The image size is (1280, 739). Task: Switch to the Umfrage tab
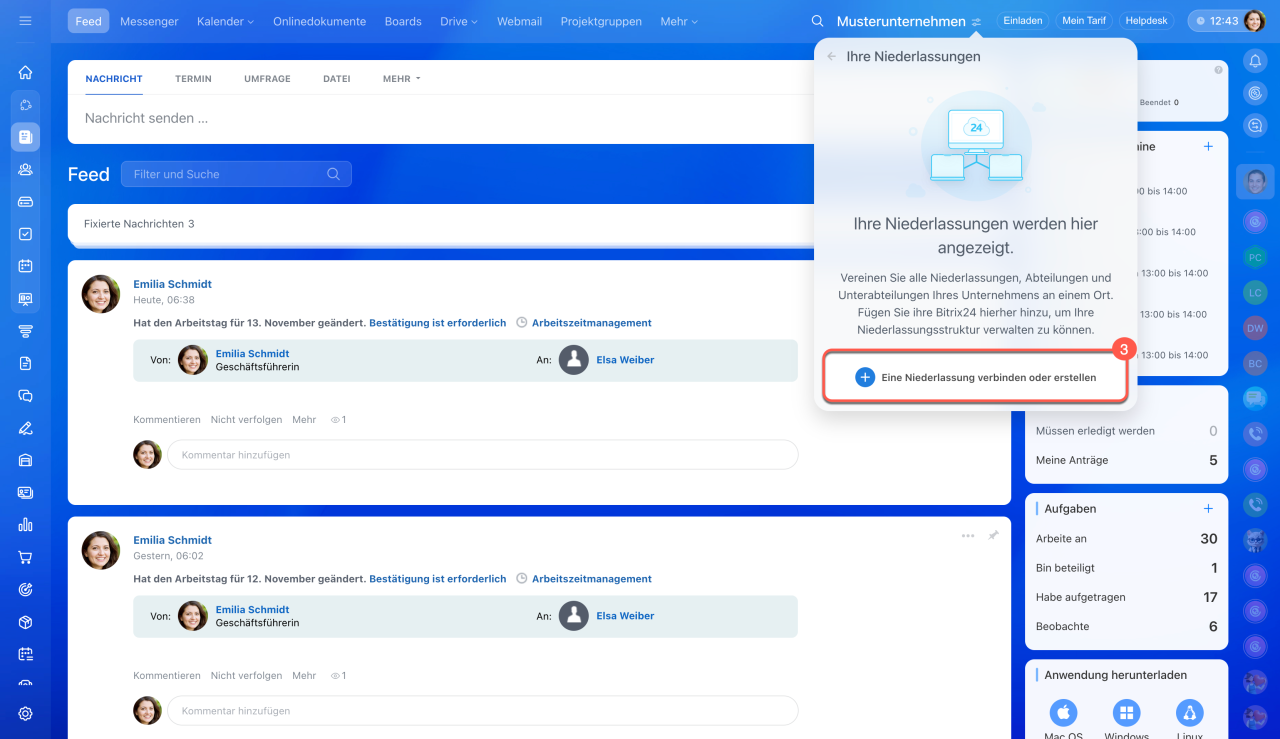point(267,79)
